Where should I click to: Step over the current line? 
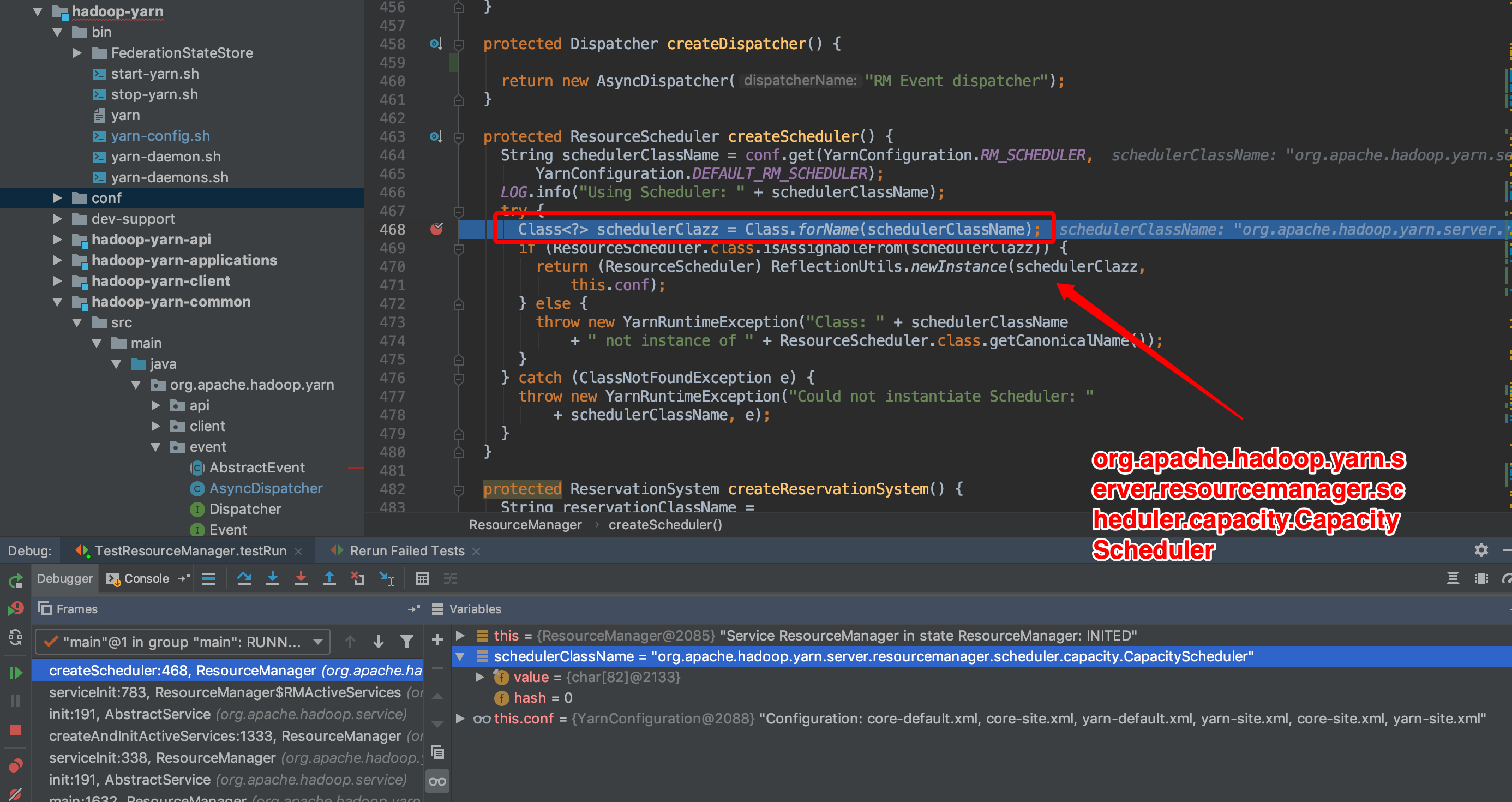245,578
